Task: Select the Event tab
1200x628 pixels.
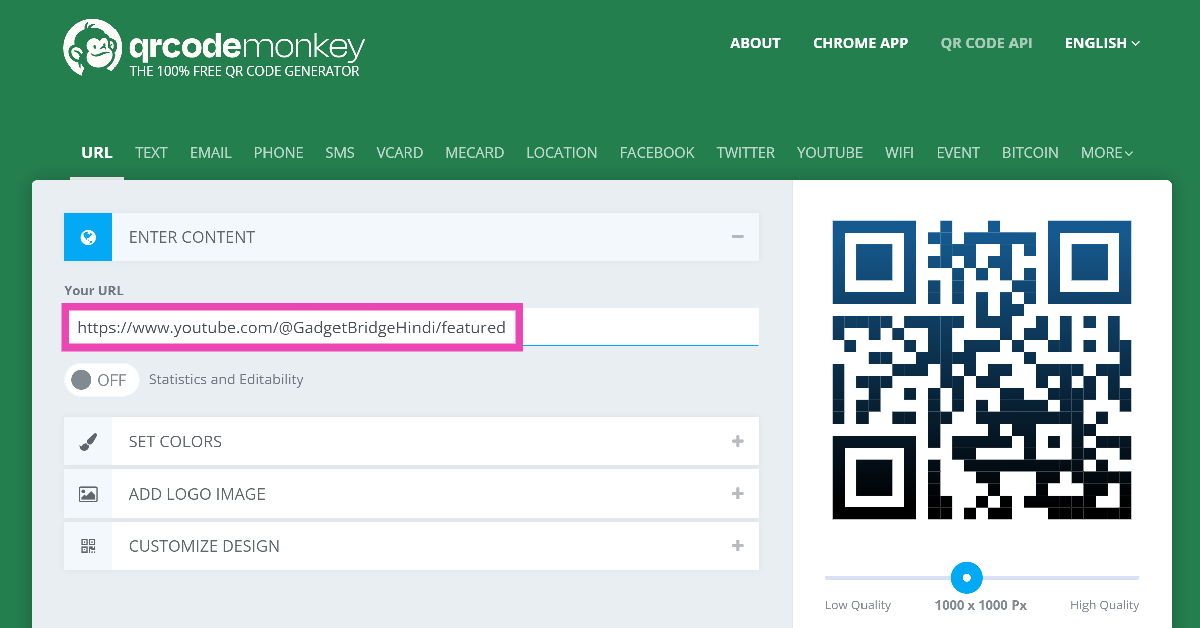Action: tap(957, 153)
